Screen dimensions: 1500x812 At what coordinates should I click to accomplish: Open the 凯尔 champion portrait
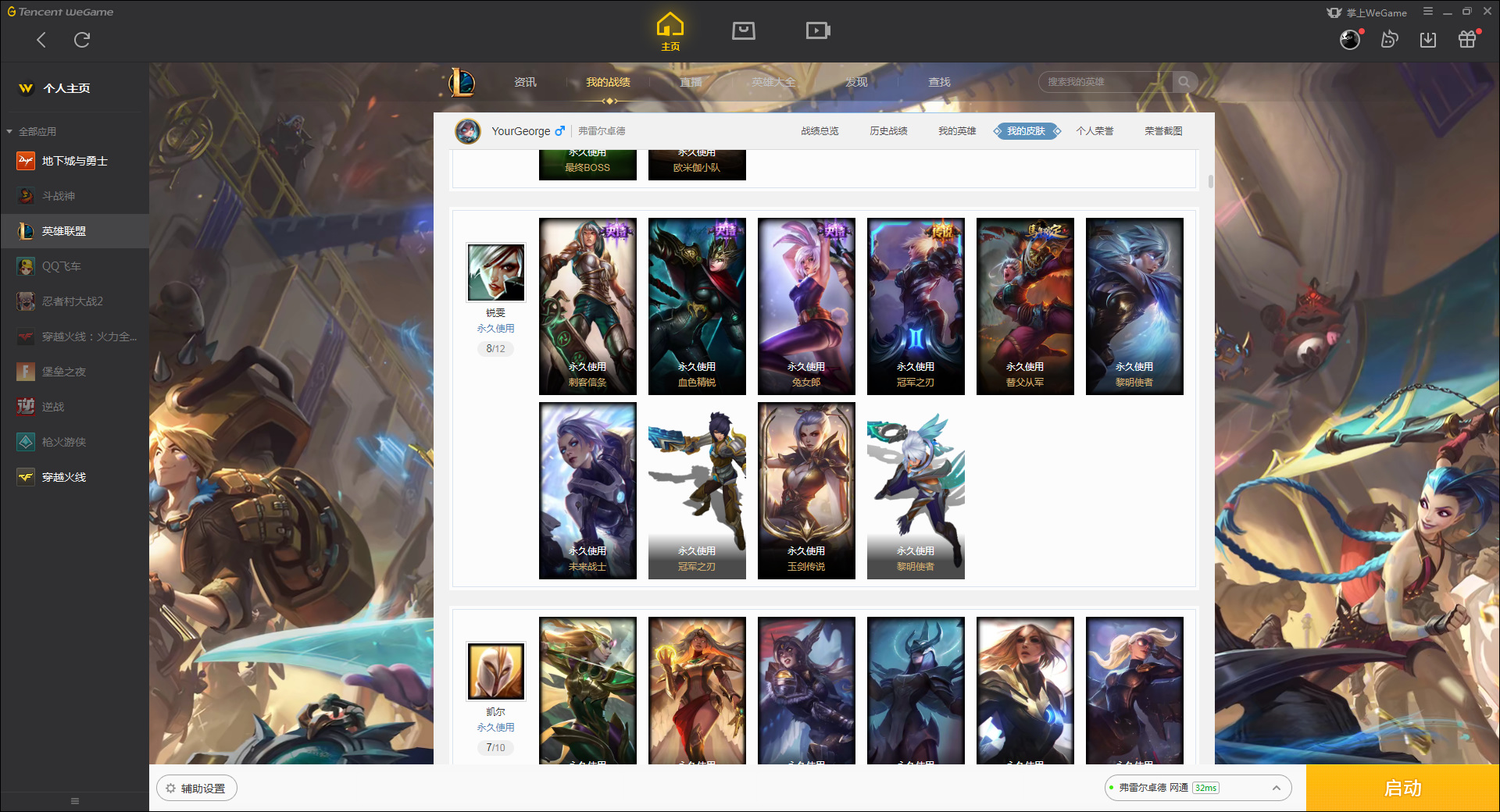(x=496, y=671)
